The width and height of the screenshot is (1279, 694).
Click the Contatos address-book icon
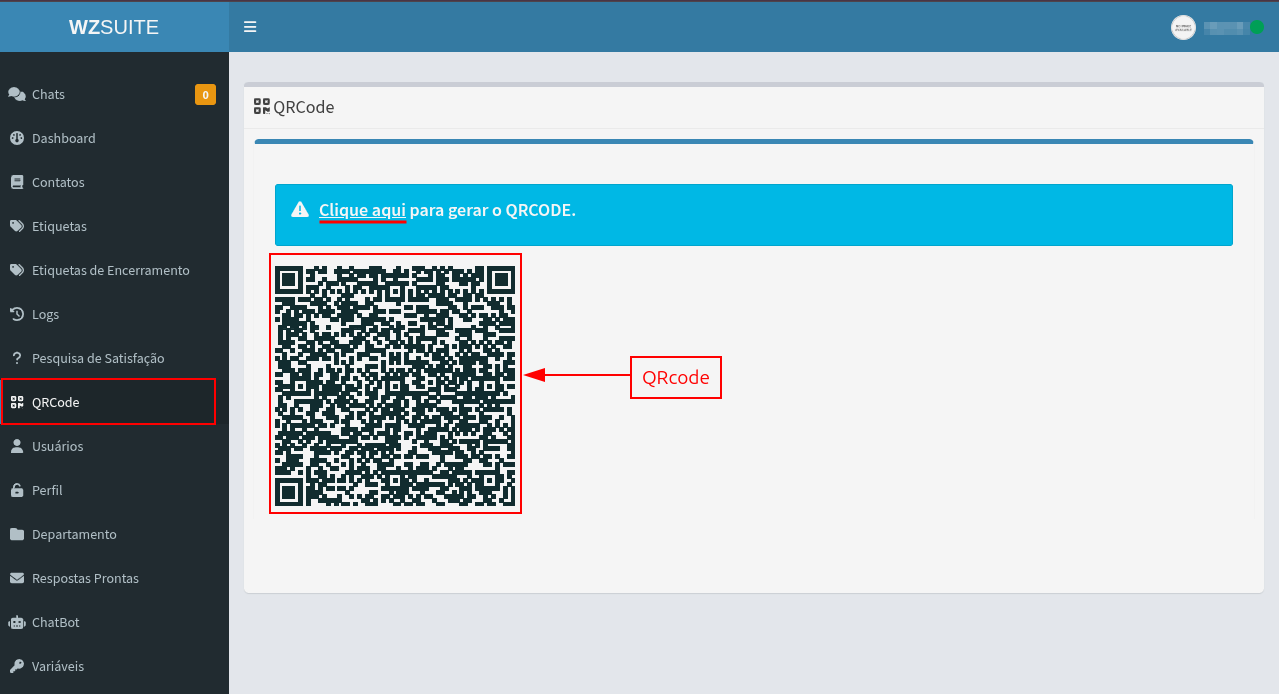coord(17,182)
